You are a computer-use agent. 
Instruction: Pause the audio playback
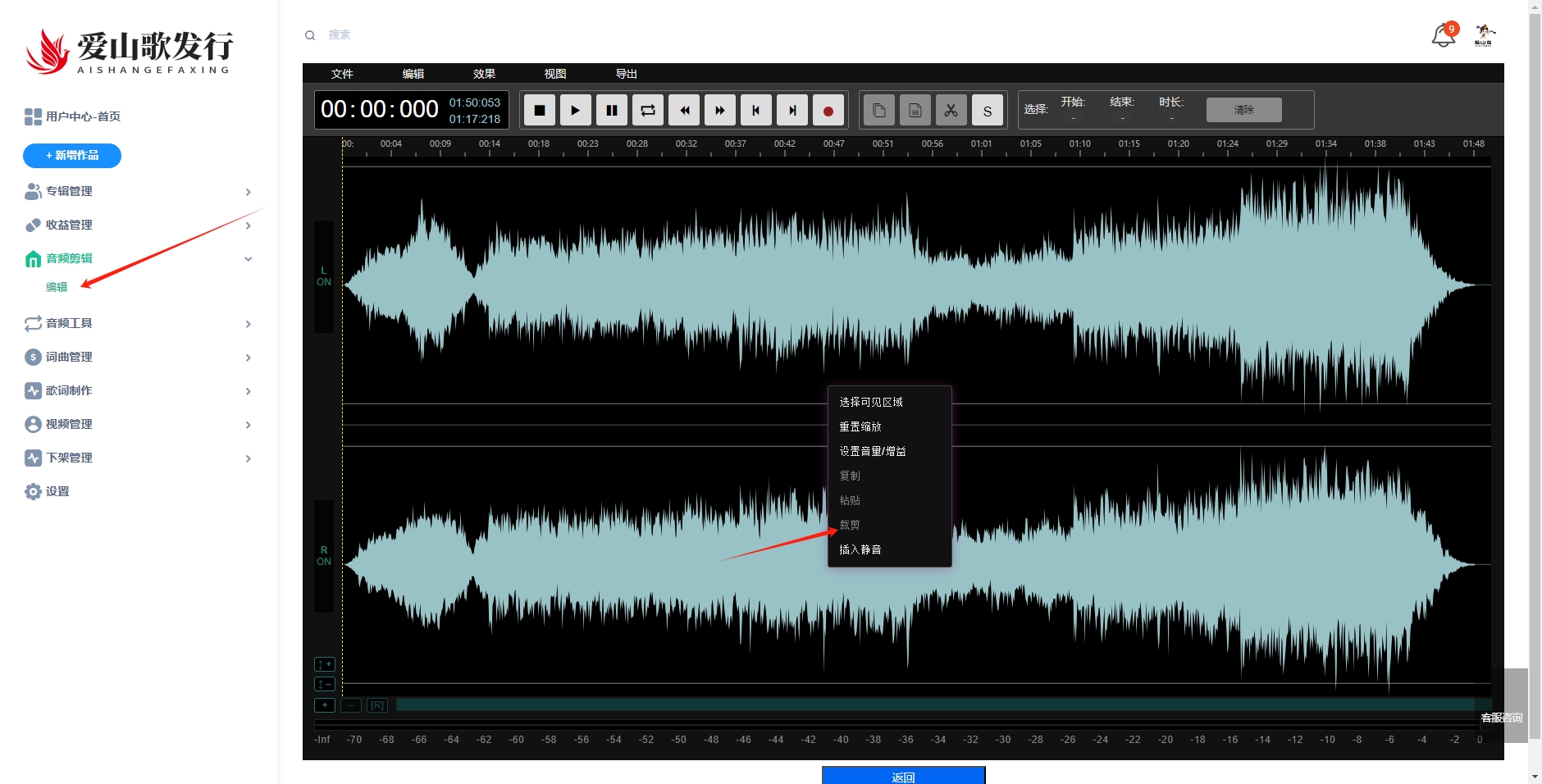click(611, 110)
